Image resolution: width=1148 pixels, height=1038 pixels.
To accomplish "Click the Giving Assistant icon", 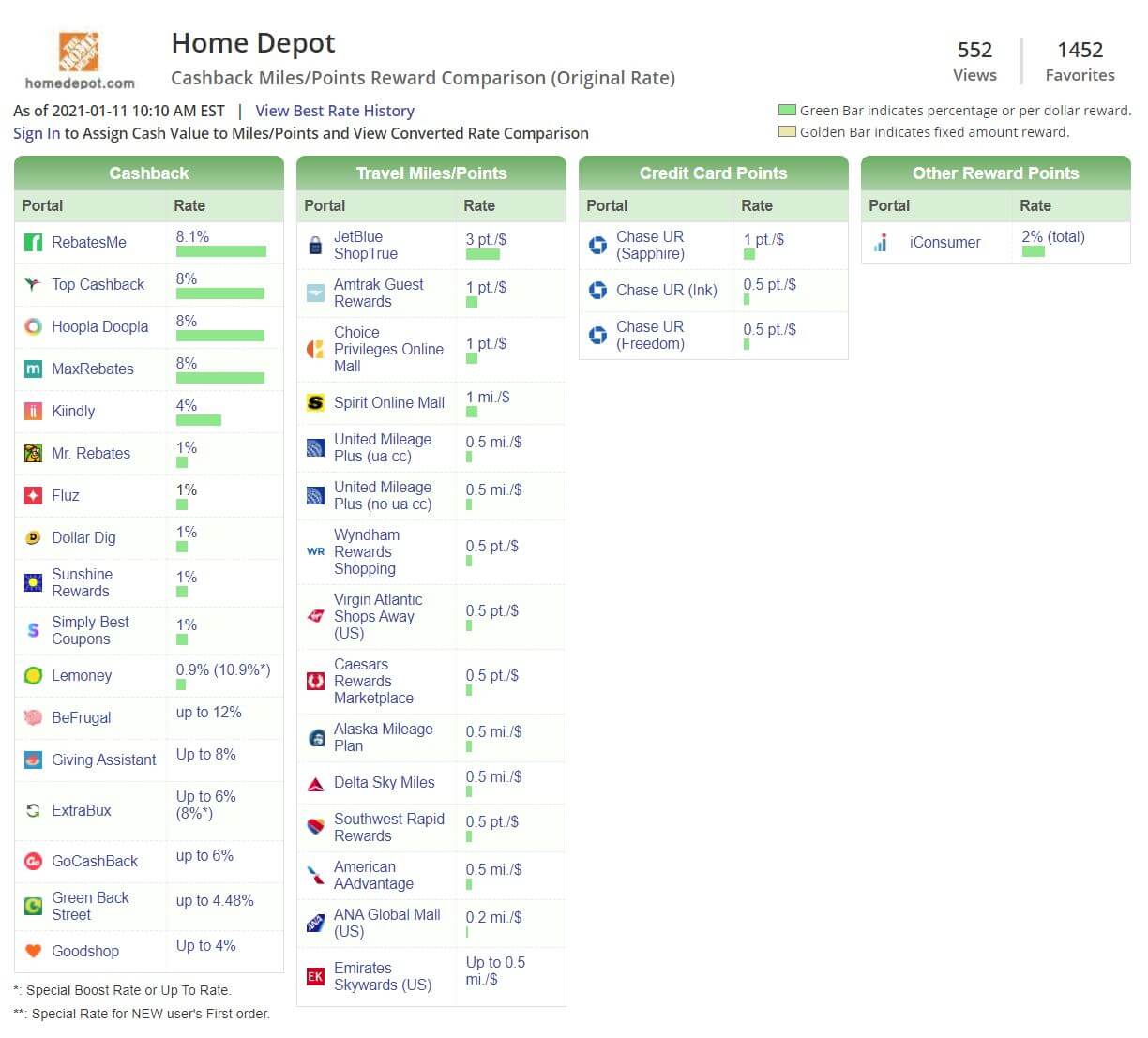I will (33, 760).
